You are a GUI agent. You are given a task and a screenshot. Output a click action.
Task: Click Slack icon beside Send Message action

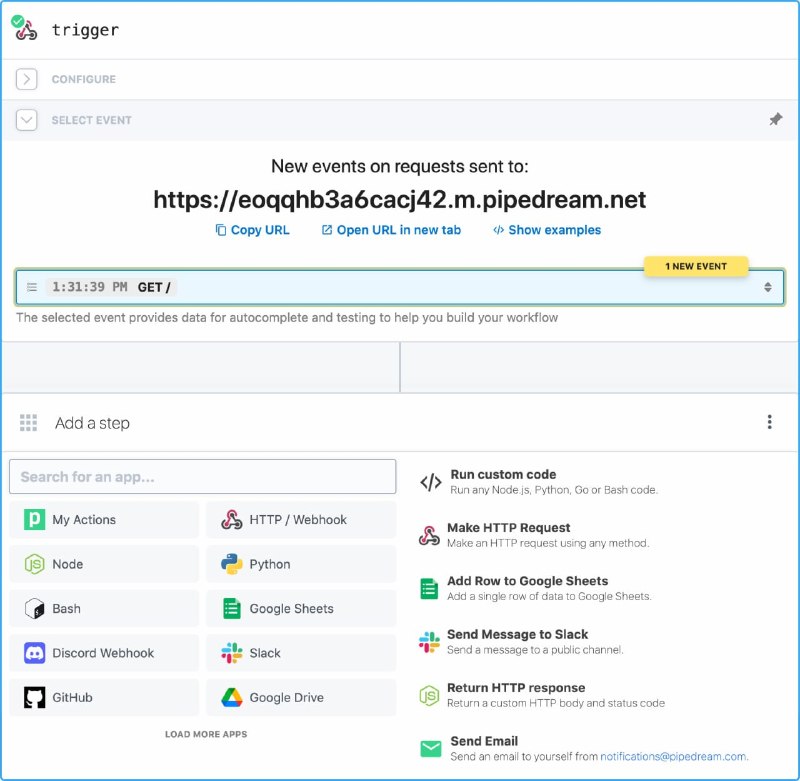pos(429,642)
